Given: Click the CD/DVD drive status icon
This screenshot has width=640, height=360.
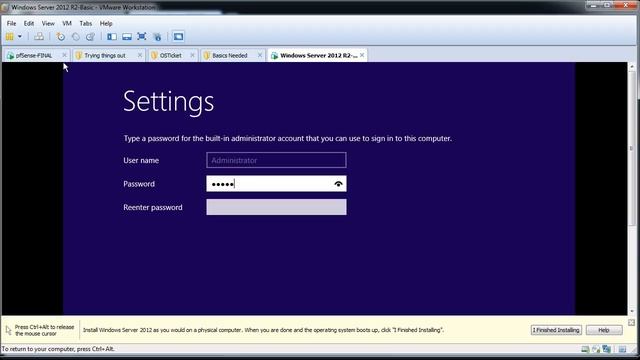Looking at the screenshot, I should (x=596, y=349).
